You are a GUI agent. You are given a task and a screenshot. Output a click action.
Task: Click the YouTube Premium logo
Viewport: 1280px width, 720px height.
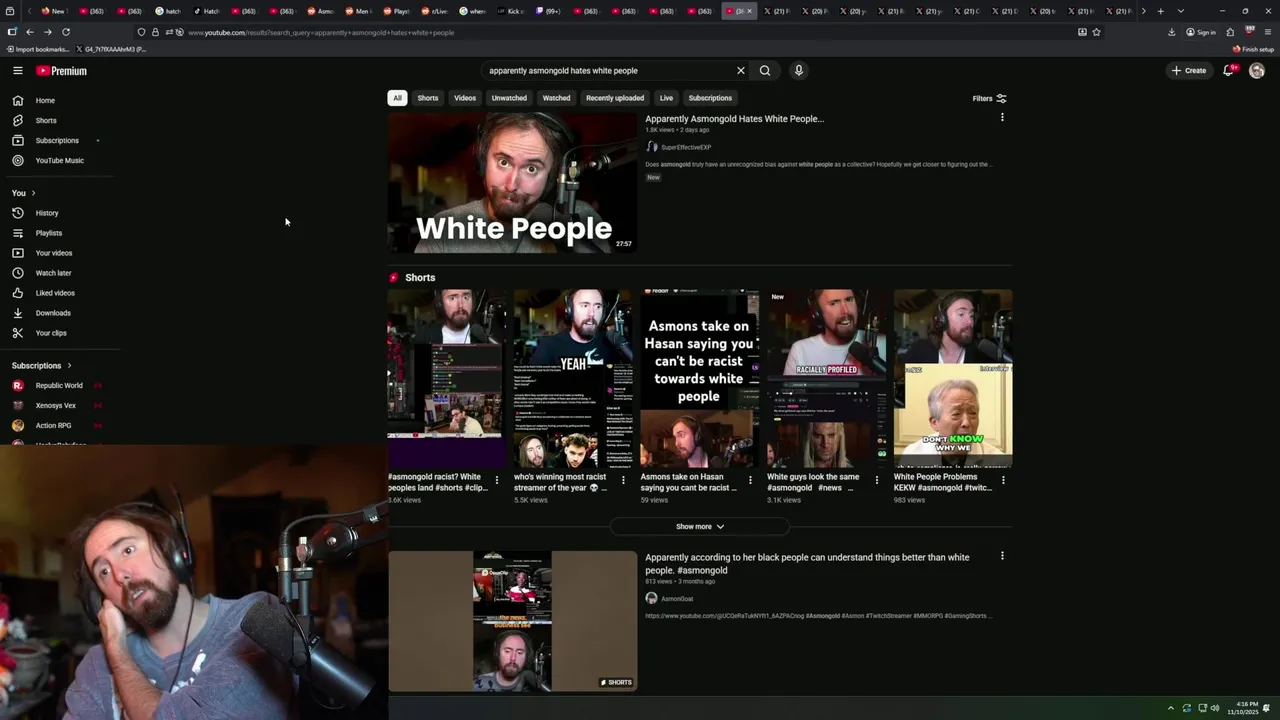click(x=62, y=71)
